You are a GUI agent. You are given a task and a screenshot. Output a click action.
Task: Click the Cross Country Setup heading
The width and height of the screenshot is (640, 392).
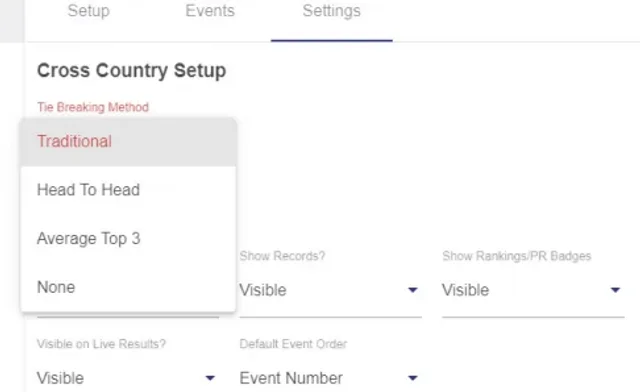(131, 71)
